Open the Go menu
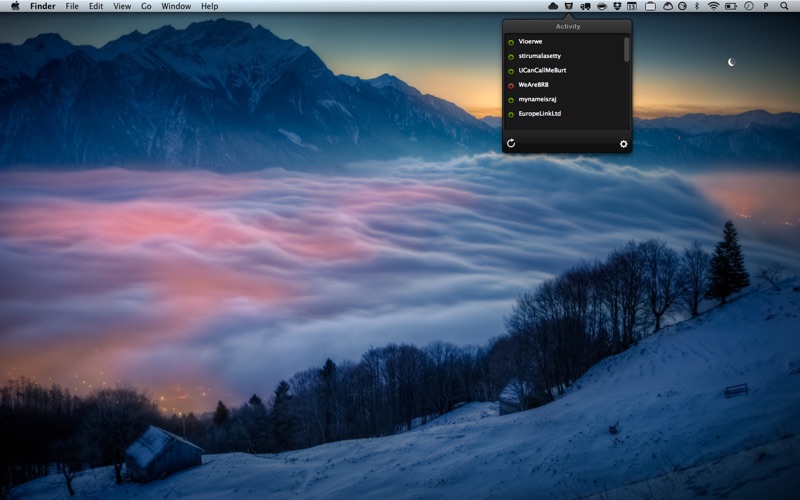 (x=146, y=6)
